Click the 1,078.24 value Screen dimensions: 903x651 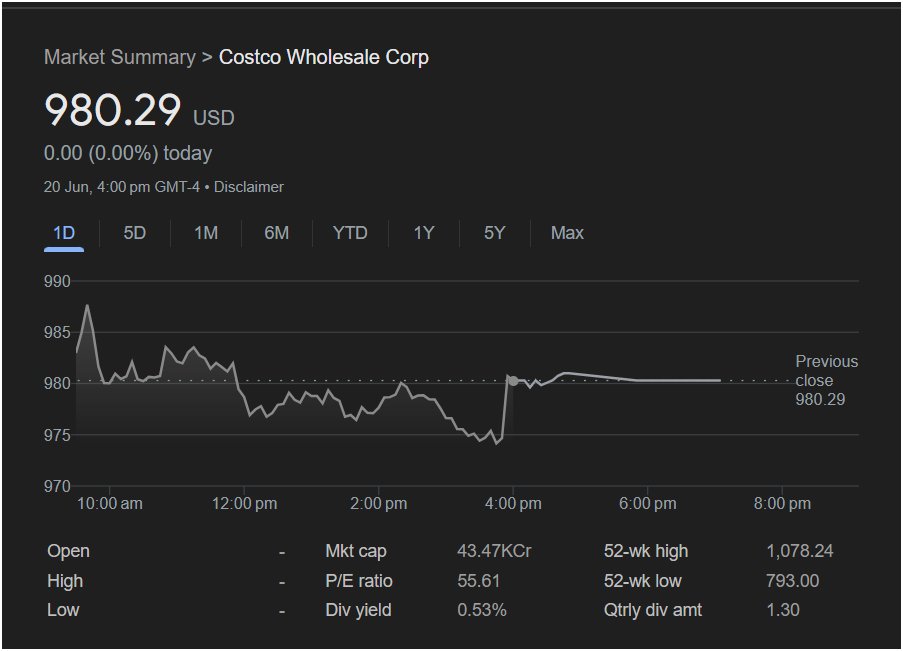tap(800, 551)
